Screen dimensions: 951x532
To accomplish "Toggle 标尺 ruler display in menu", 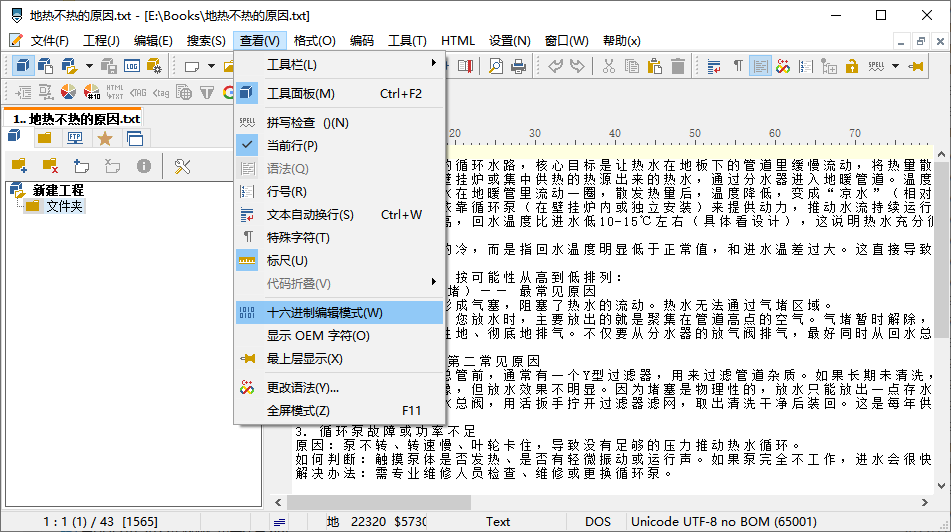I will pos(287,260).
